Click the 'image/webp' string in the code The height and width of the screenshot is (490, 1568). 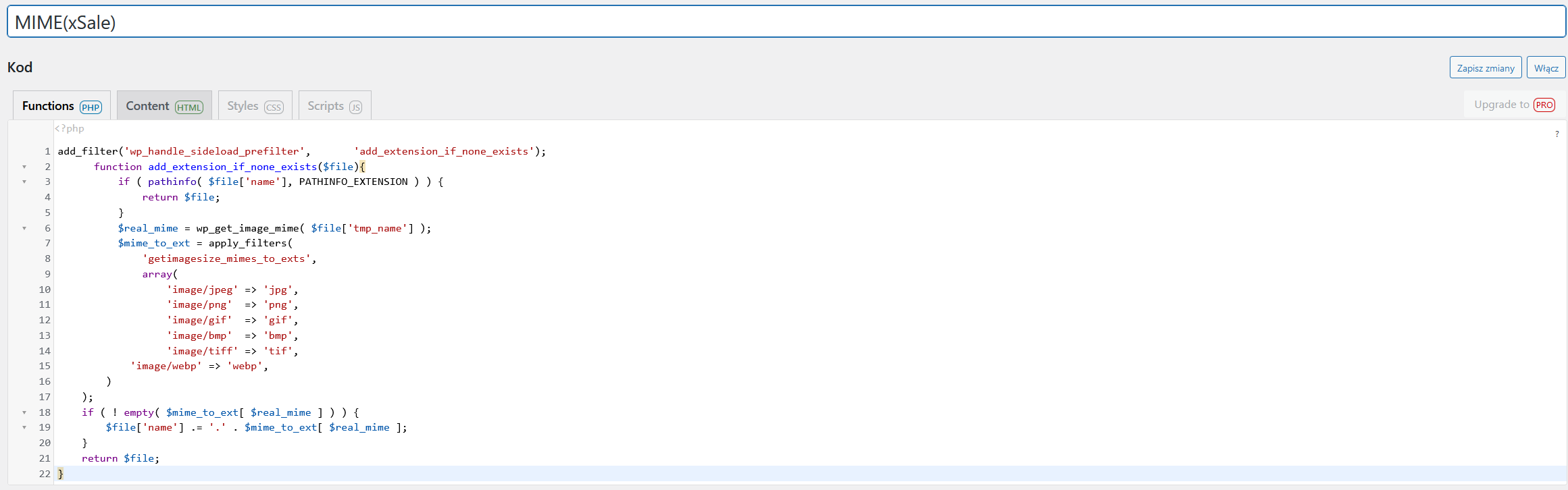coord(166,366)
